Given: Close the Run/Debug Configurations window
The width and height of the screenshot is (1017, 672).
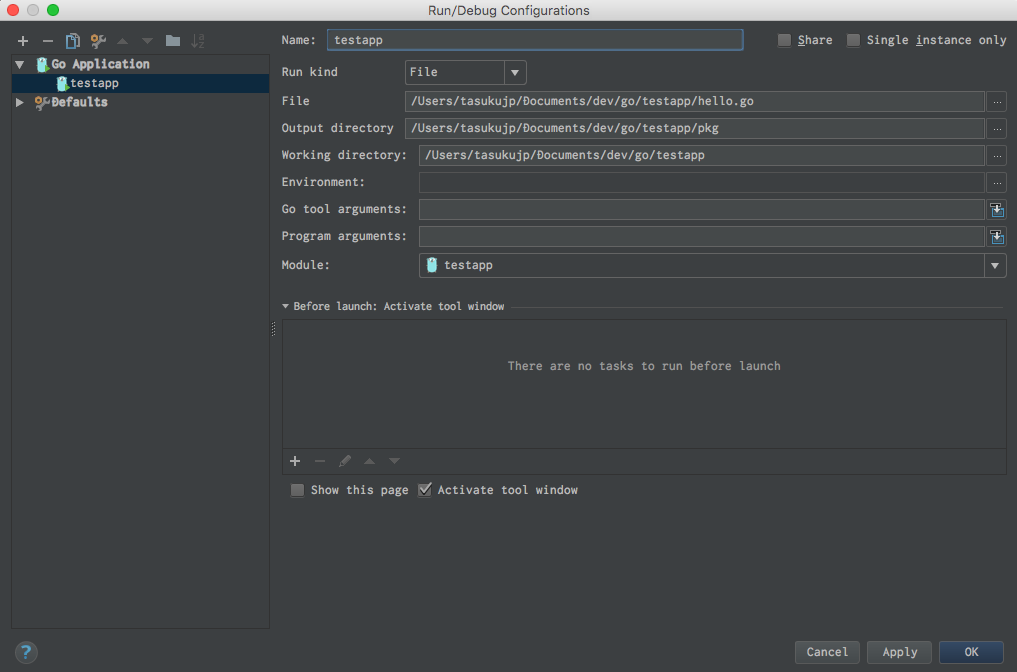Looking at the screenshot, I should [x=13, y=10].
